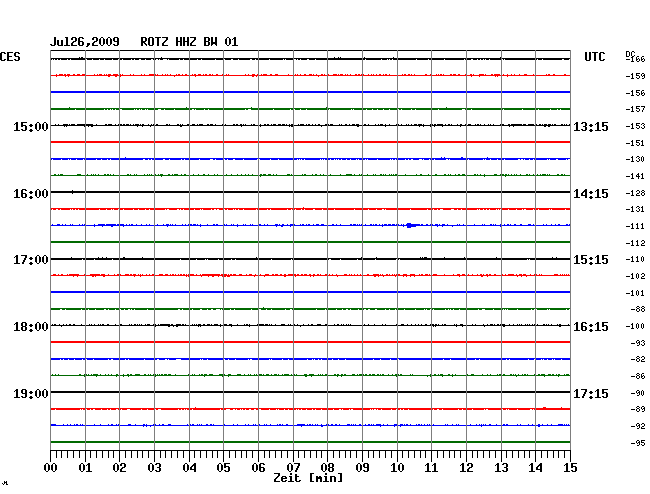This screenshot has height=494, width=650.
Task: Select the DC offset value -82
Action: coord(638,359)
